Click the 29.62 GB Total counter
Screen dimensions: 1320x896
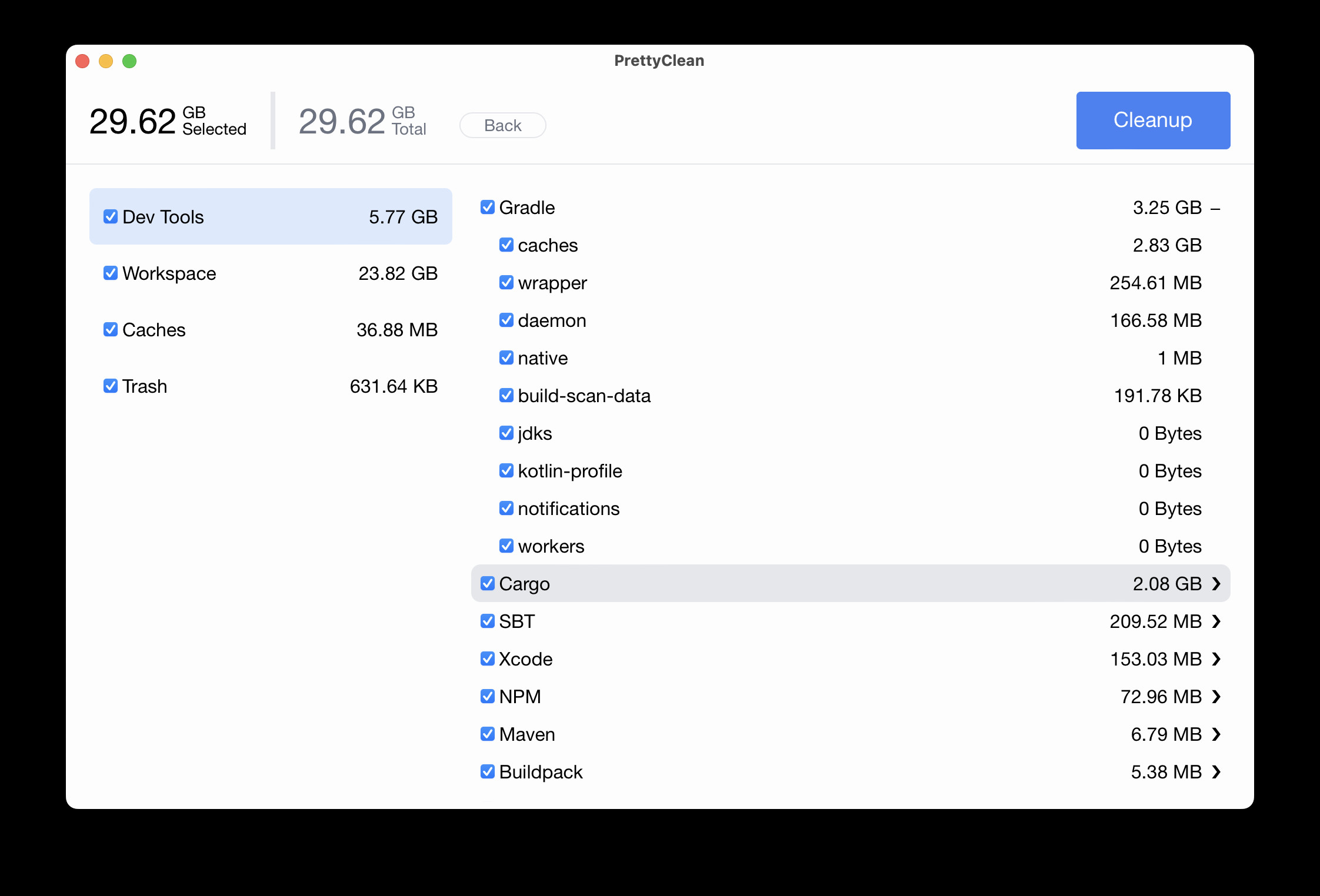click(x=362, y=121)
